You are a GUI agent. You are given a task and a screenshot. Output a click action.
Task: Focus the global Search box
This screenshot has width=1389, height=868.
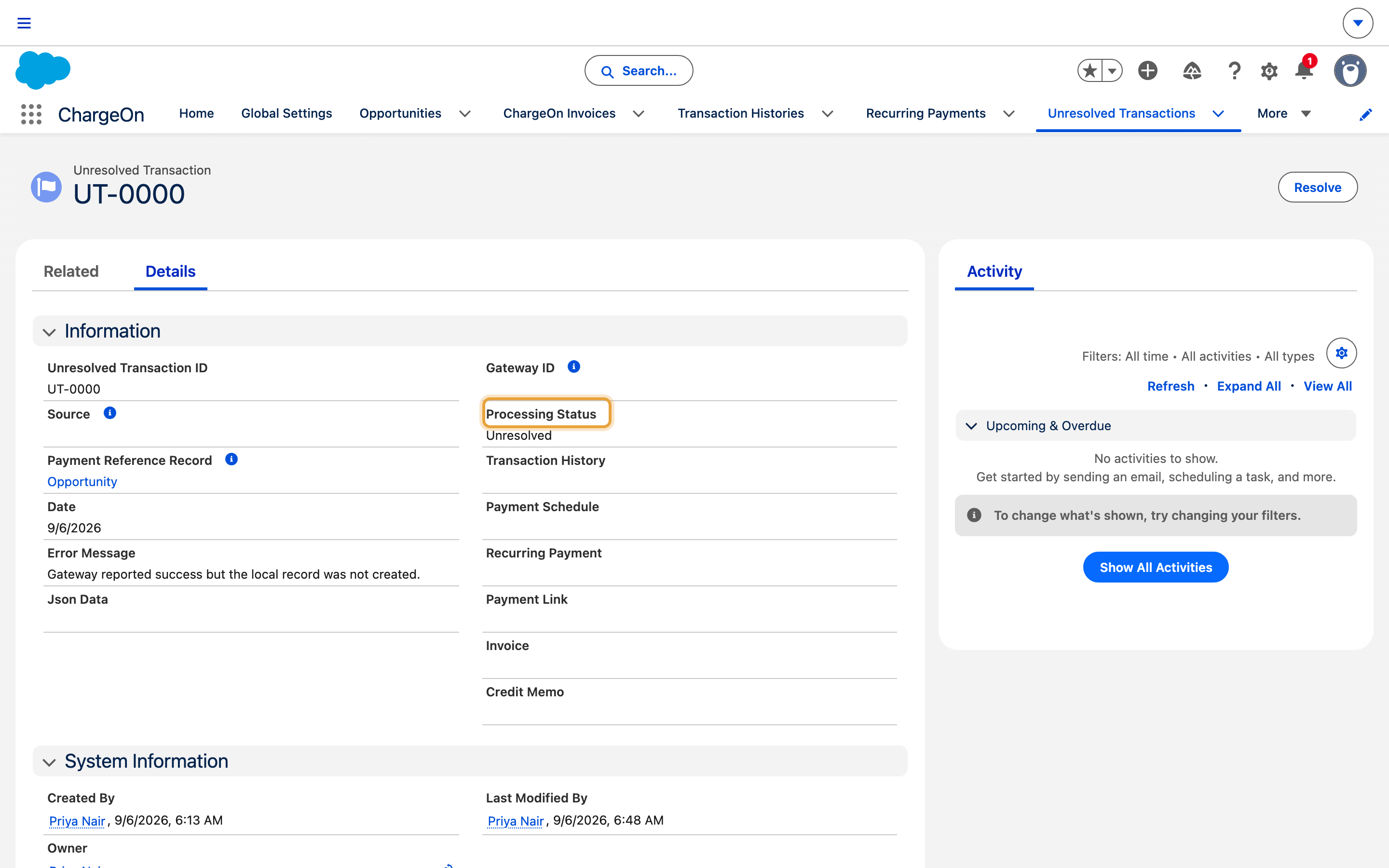[638, 70]
